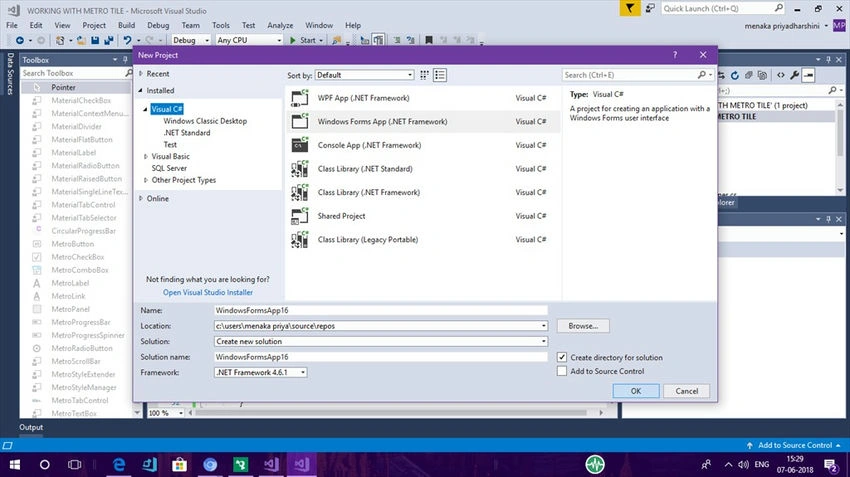
Task: Open the Build menu
Action: [126, 25]
